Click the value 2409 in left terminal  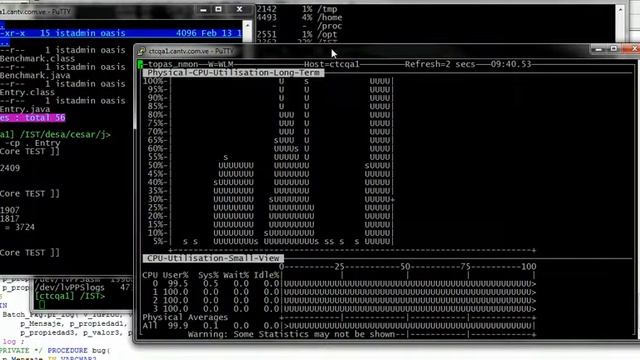[10, 168]
